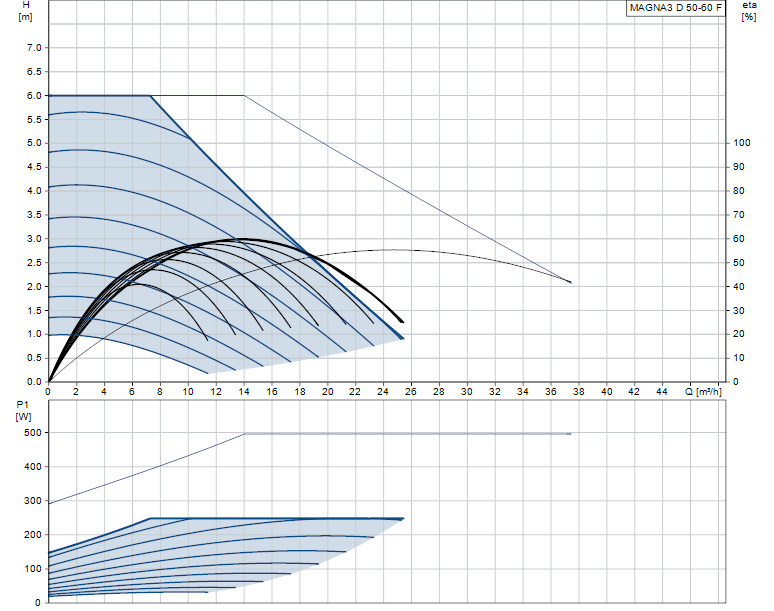Click the eta [%] axis title
The image size is (774, 611).
(x=749, y=10)
